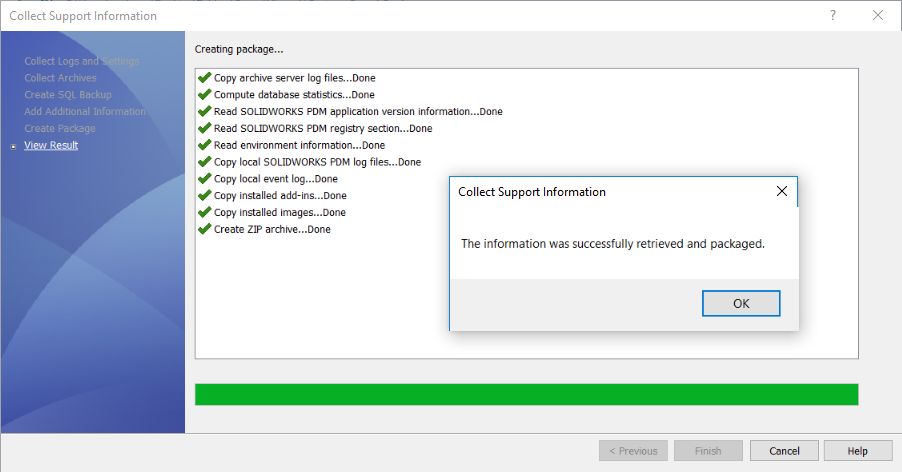Screen dimensions: 902x472
Task: Select 'Read SOLIDWORKS PDM registry section...Done' text
Action: 323,128
